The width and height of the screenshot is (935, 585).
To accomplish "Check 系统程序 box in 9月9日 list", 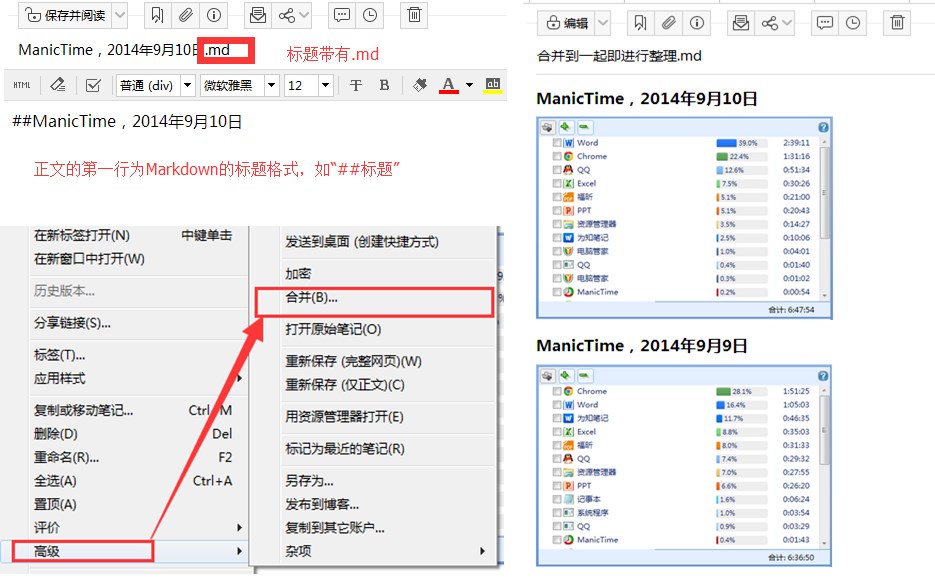I will pos(556,513).
